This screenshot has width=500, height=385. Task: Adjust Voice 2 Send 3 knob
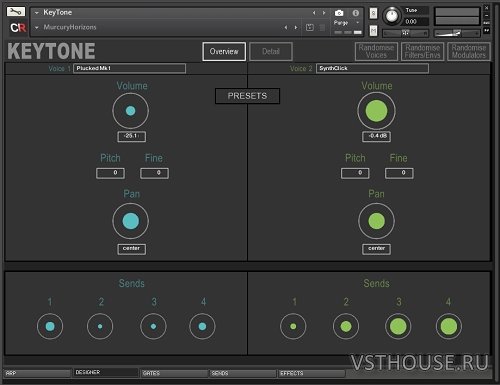pyautogui.click(x=398, y=326)
